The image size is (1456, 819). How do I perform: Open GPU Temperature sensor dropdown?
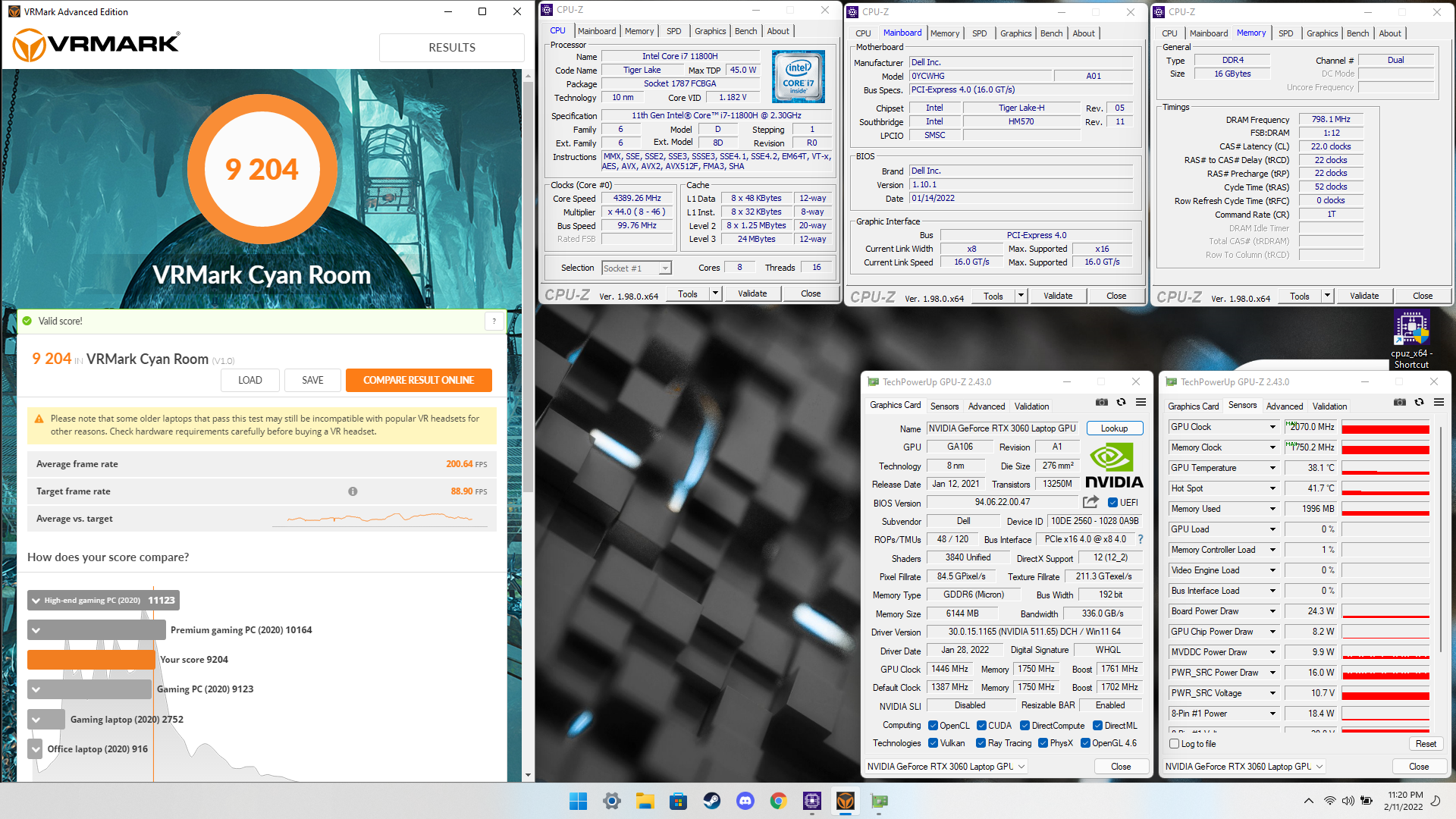(x=1273, y=468)
